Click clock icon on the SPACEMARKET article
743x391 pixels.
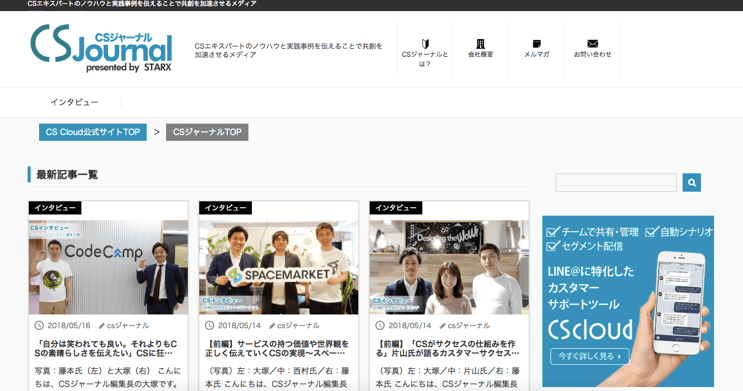(209, 326)
